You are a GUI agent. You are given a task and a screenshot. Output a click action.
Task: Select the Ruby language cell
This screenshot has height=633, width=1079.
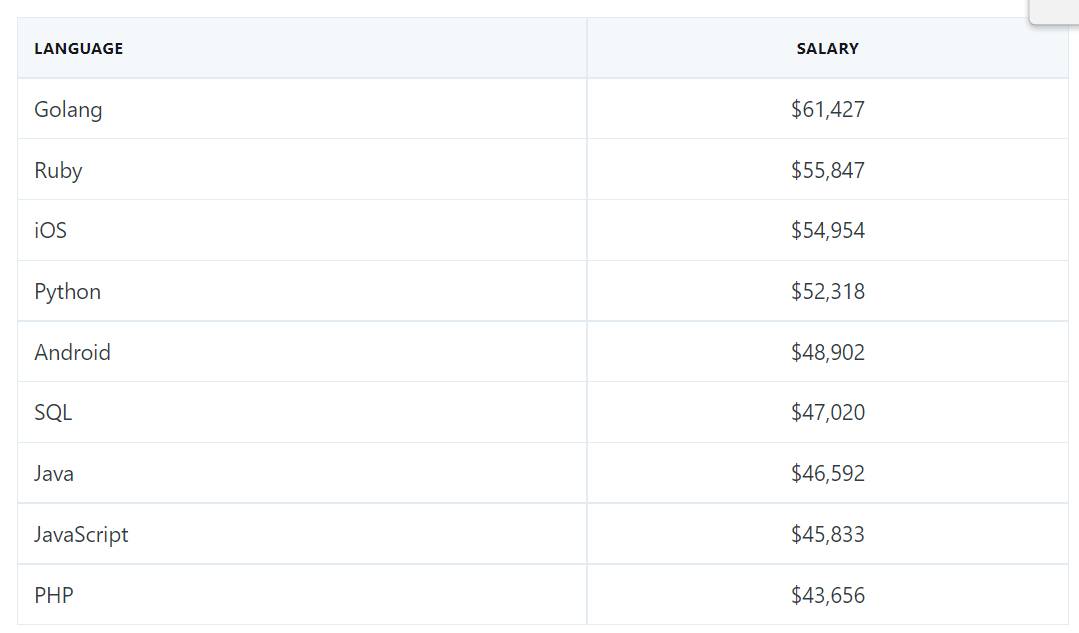(x=302, y=169)
